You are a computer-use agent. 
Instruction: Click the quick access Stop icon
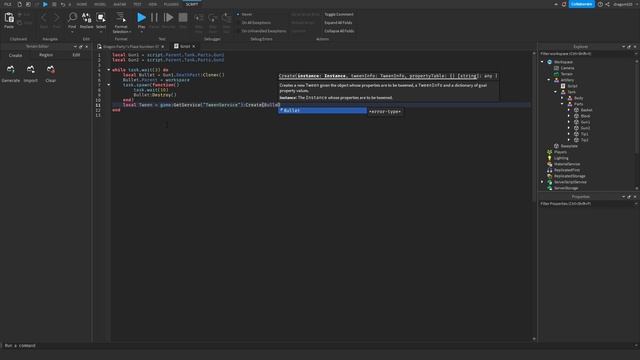(54, 4)
